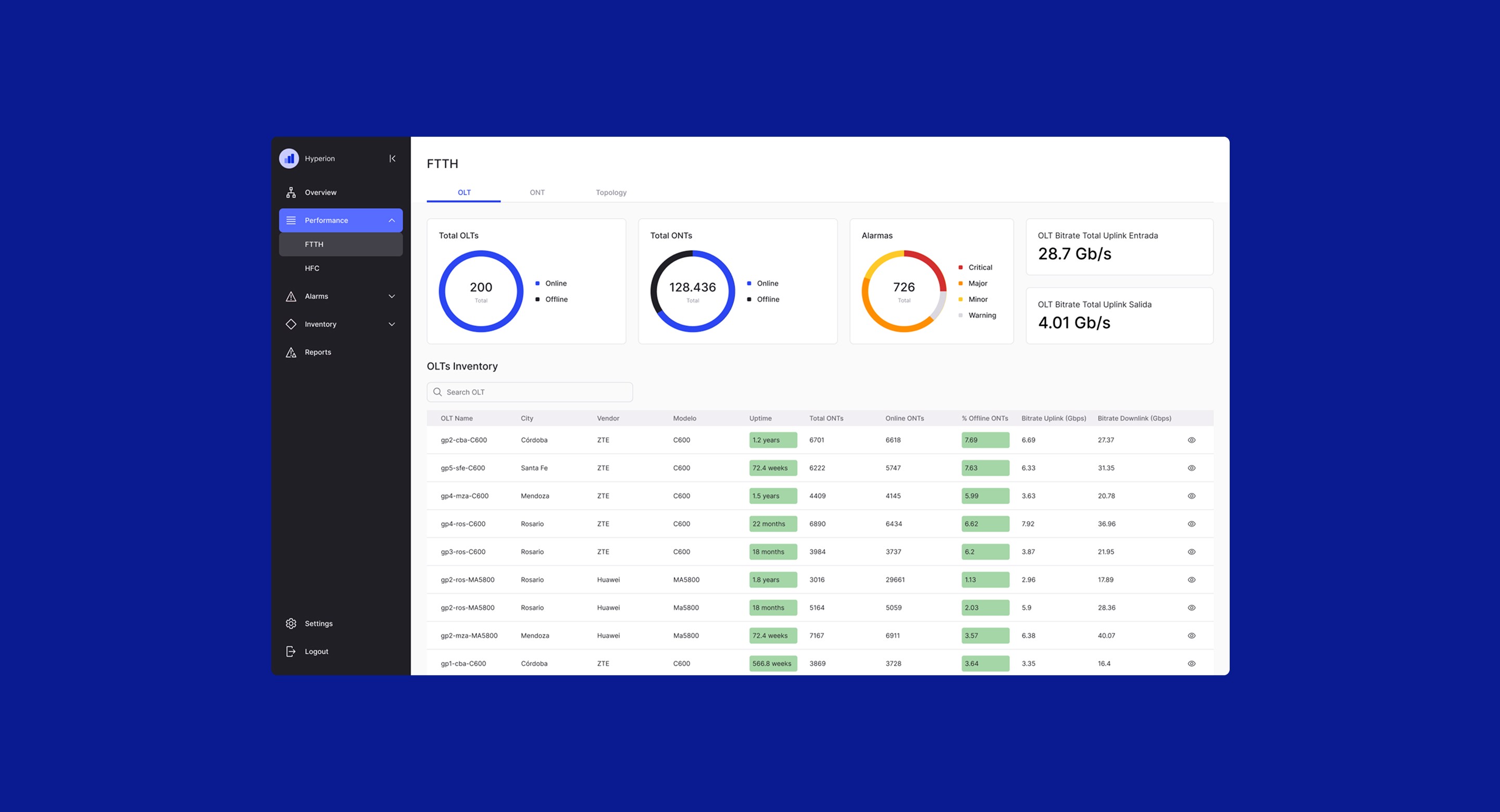Collapse the sidebar using the arrow icon
Viewport: 1500px width, 812px height.
[x=392, y=158]
